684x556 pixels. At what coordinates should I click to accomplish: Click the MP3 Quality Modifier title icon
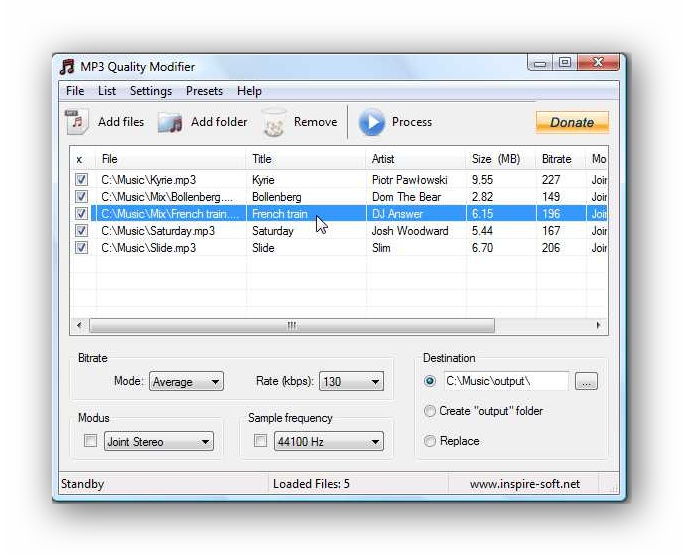coord(67,67)
